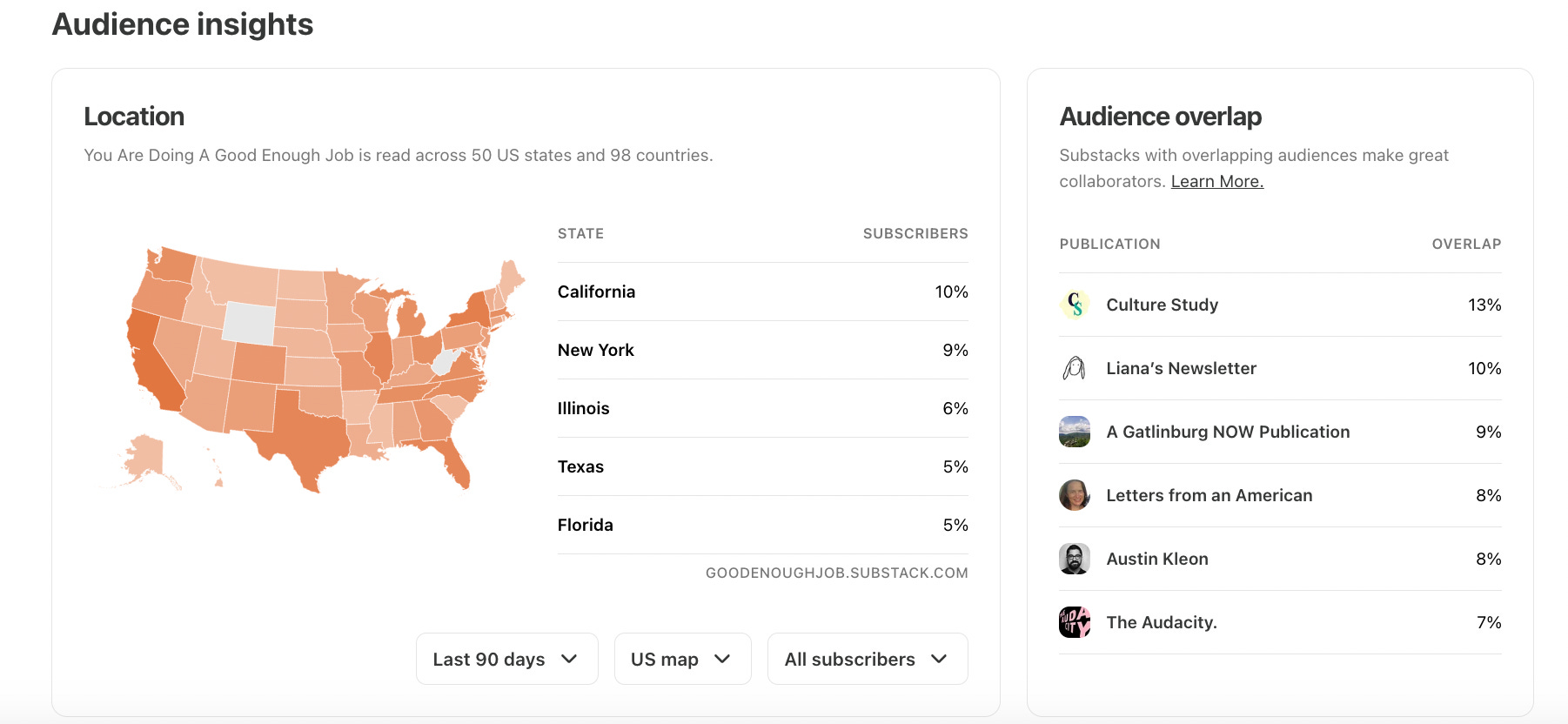Open the Culture Study publication name
Image resolution: width=1568 pixels, height=724 pixels.
pos(1162,305)
